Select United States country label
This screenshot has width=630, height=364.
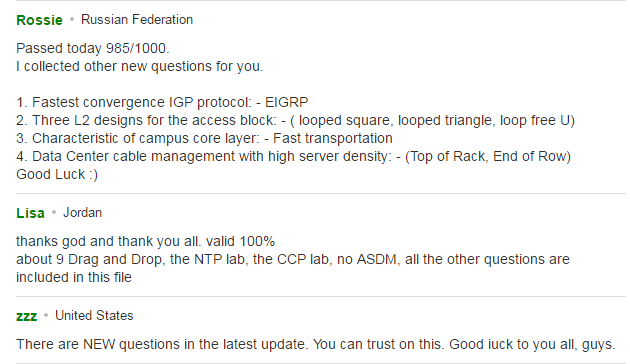[94, 315]
